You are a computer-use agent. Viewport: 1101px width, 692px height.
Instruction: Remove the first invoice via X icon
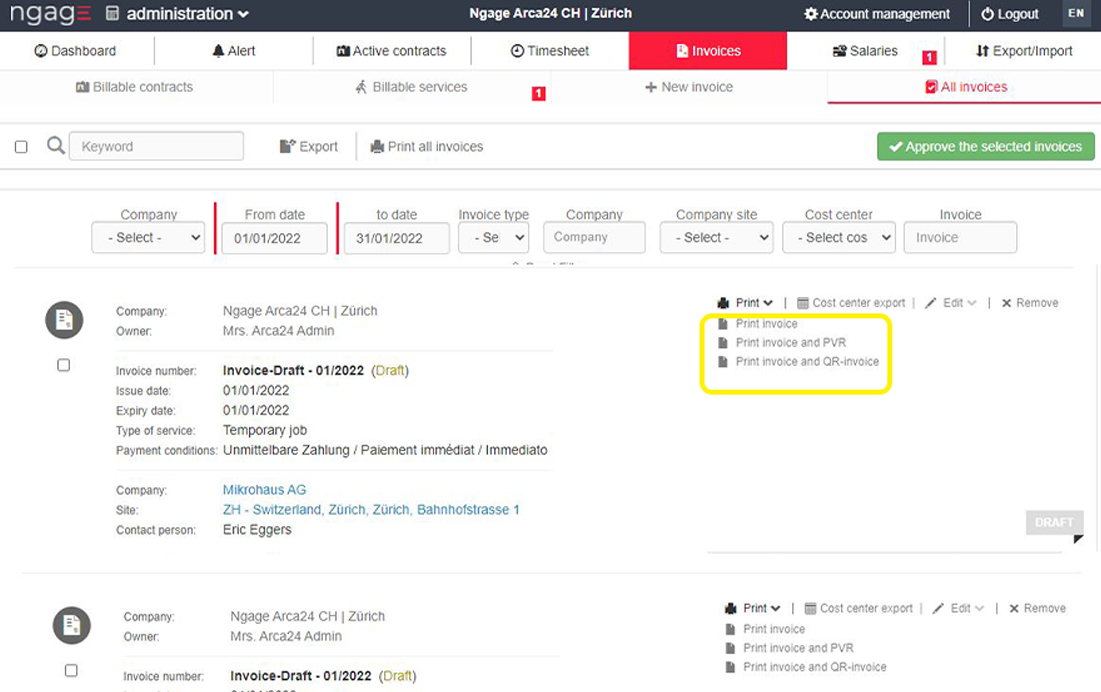click(1006, 303)
